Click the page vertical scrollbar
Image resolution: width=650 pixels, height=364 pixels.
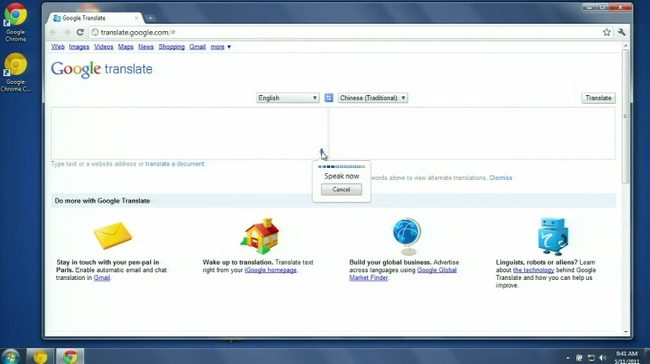626,116
